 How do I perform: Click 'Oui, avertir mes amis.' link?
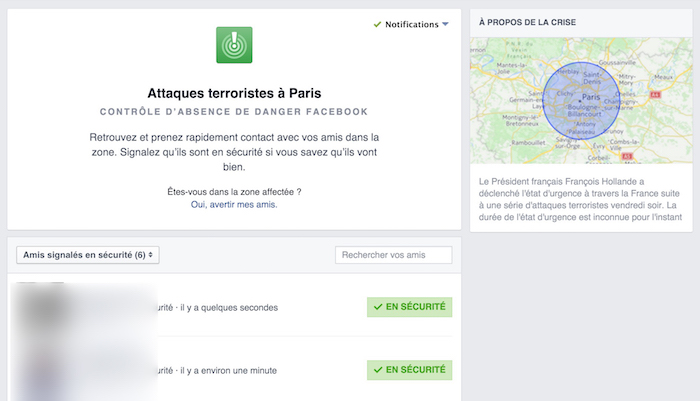pyautogui.click(x=234, y=205)
